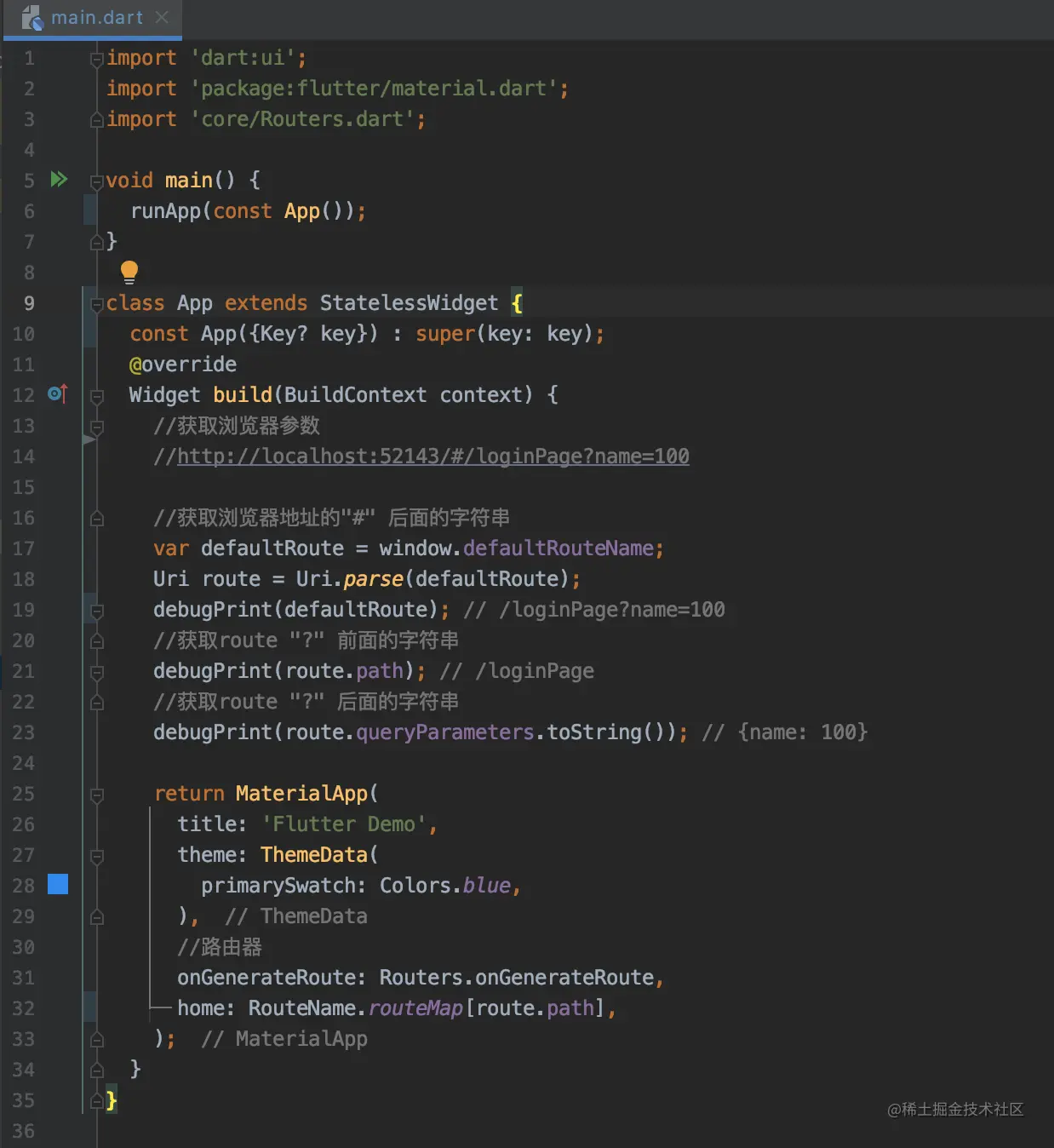Collapse the MaterialApp fold on line 25
Image resolution: width=1054 pixels, height=1148 pixels.
[x=97, y=795]
